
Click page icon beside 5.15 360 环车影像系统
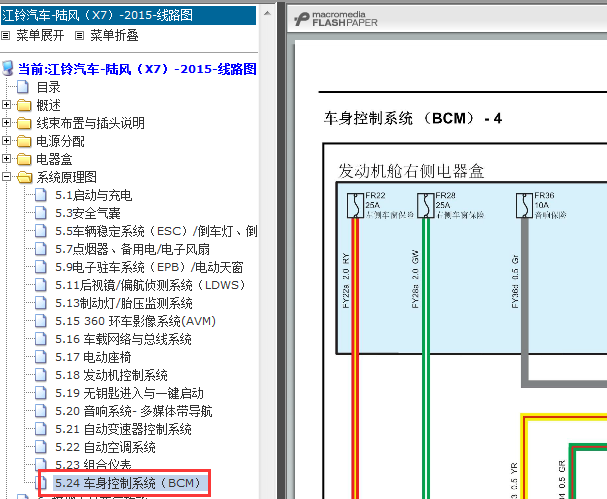(41, 321)
